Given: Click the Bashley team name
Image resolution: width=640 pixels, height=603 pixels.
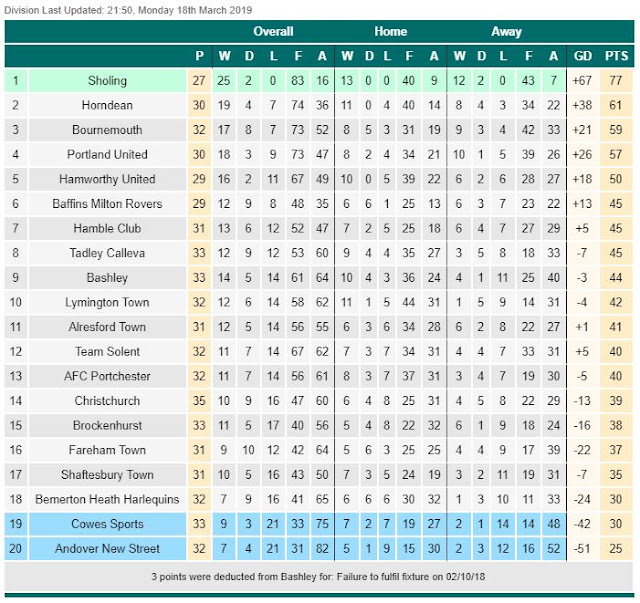Looking at the screenshot, I should tap(107, 278).
